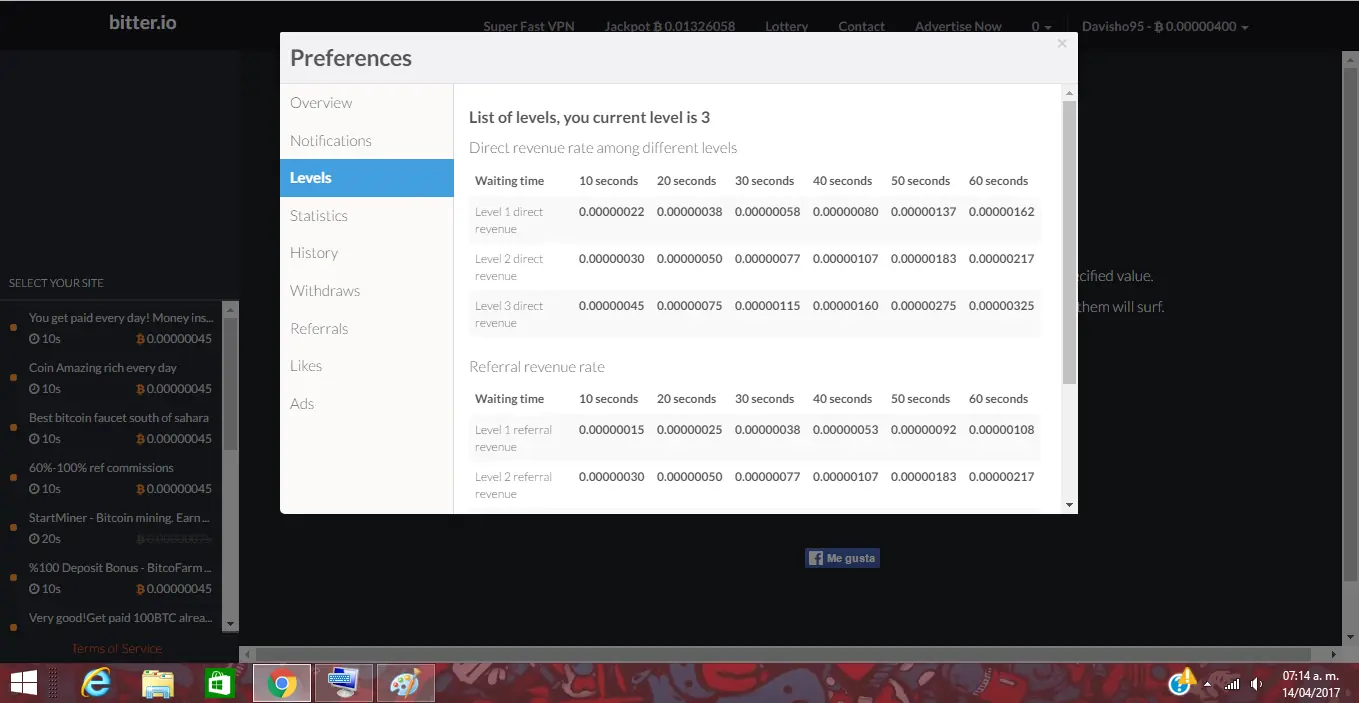This screenshot has height=703, width=1359.
Task: Open Overview preferences tab
Action: [321, 103]
